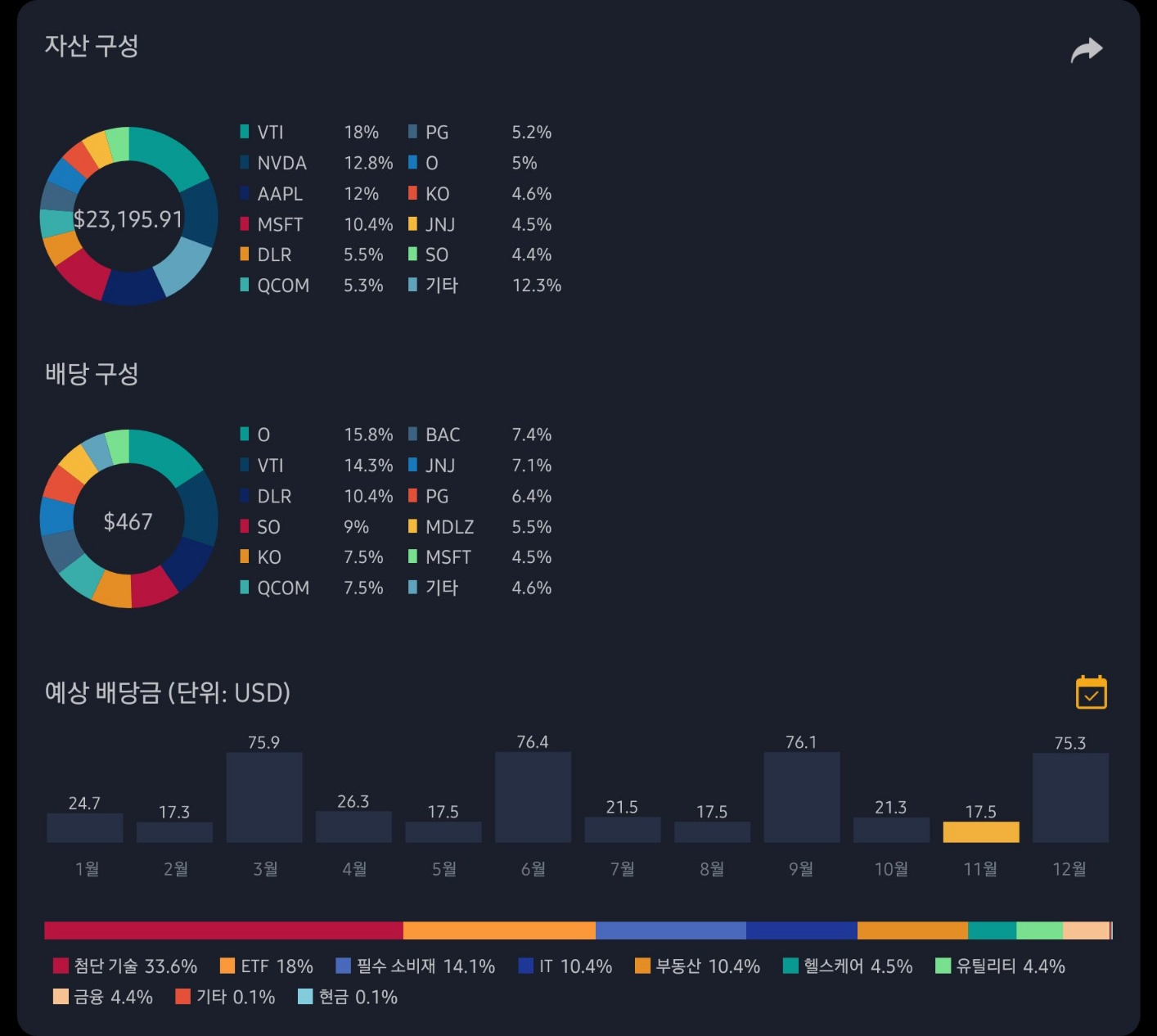Click 기타 4.6% in dividend legend
The height and width of the screenshot is (1036, 1157).
pyautogui.click(x=480, y=588)
